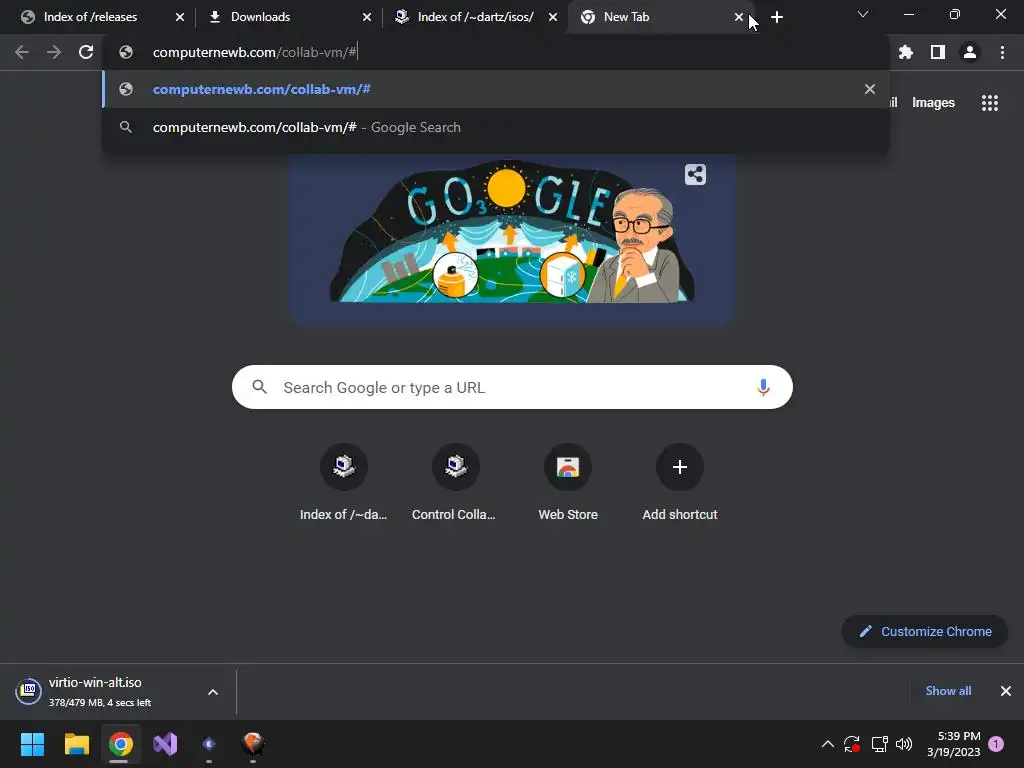1024x768 pixels.
Task: Go back to previous page
Action: click(x=22, y=52)
